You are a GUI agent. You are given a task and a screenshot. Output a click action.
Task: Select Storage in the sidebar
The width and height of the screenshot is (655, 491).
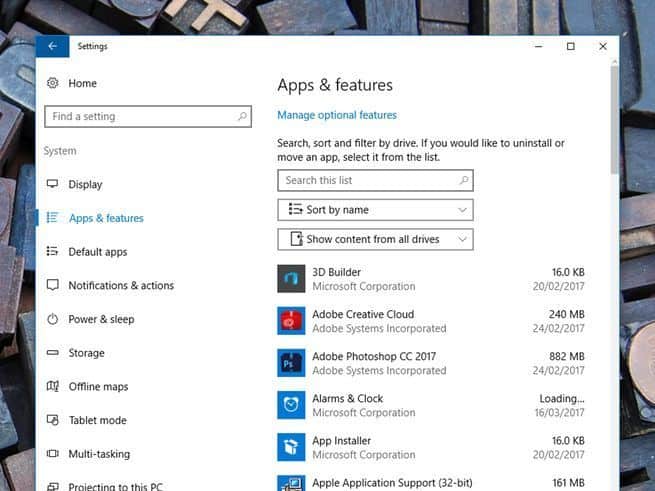pos(86,353)
